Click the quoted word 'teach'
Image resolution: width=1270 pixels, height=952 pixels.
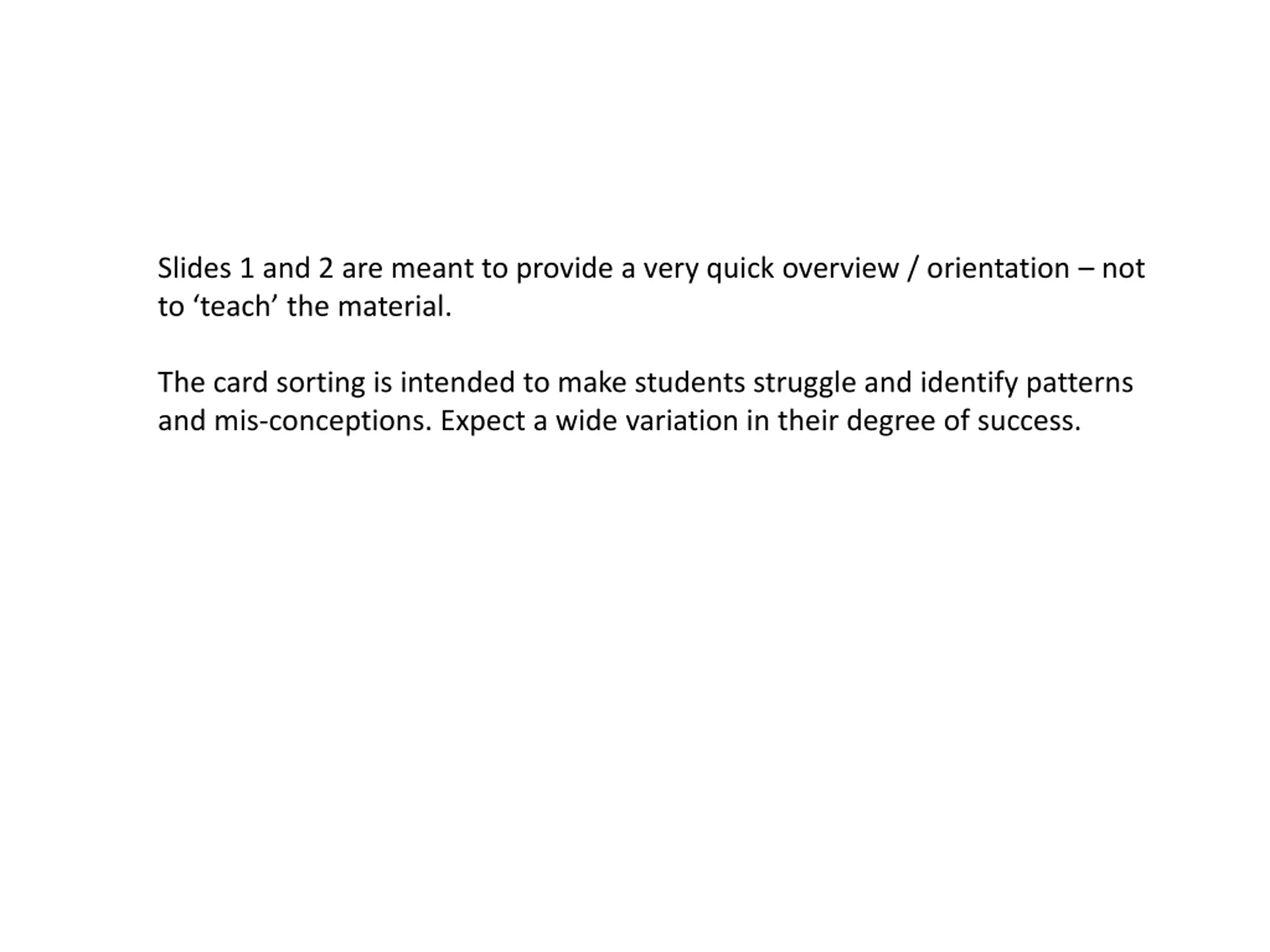[x=236, y=306]
